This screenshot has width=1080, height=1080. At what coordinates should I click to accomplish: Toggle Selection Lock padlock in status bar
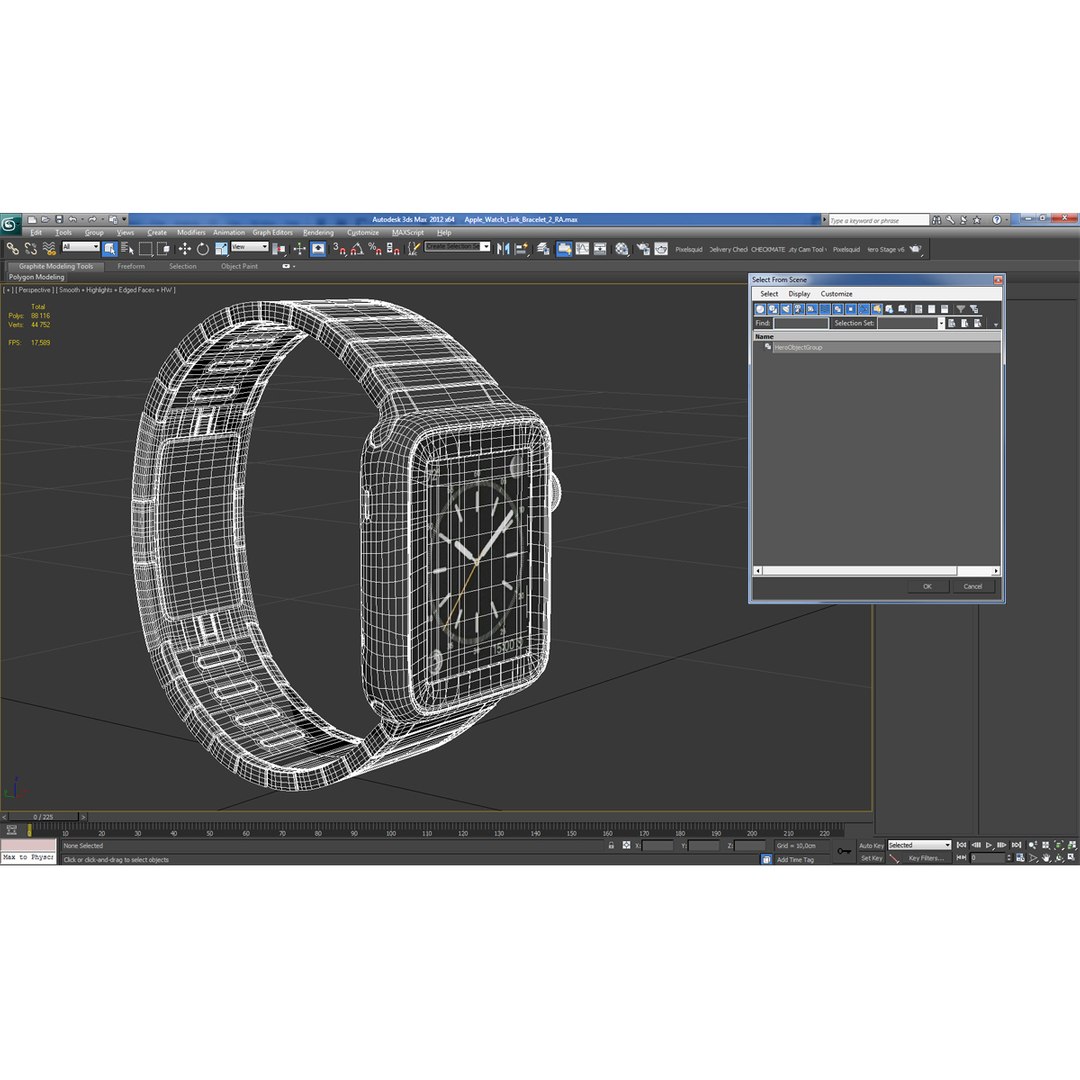tap(611, 845)
